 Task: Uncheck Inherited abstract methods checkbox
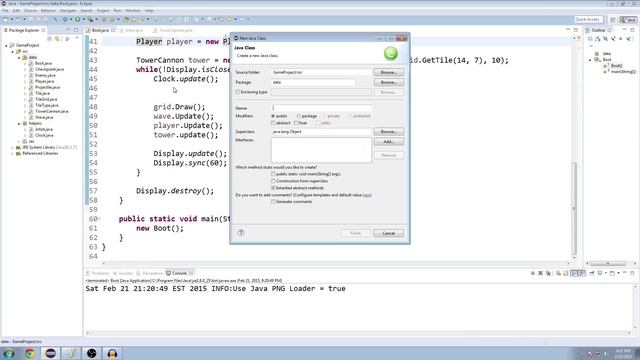tap(273, 188)
